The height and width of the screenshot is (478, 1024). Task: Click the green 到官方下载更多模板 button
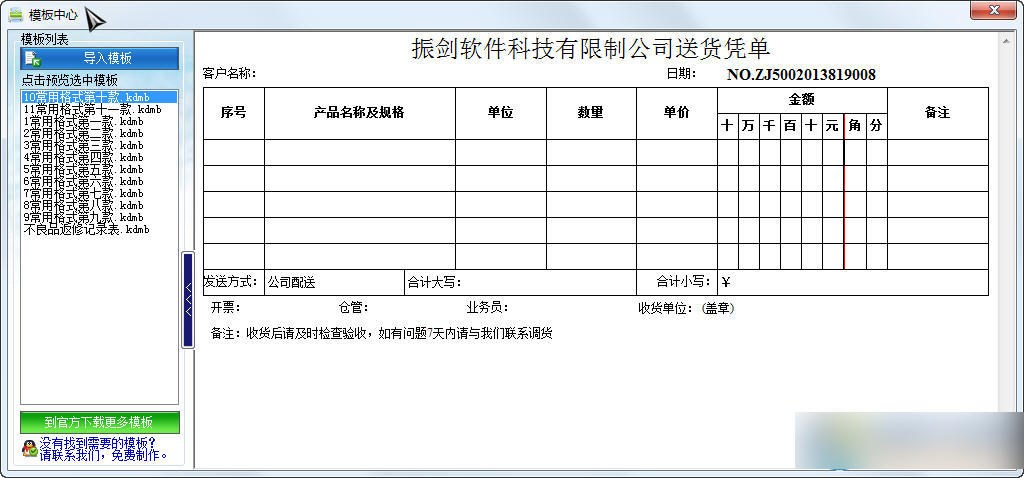tap(99, 422)
